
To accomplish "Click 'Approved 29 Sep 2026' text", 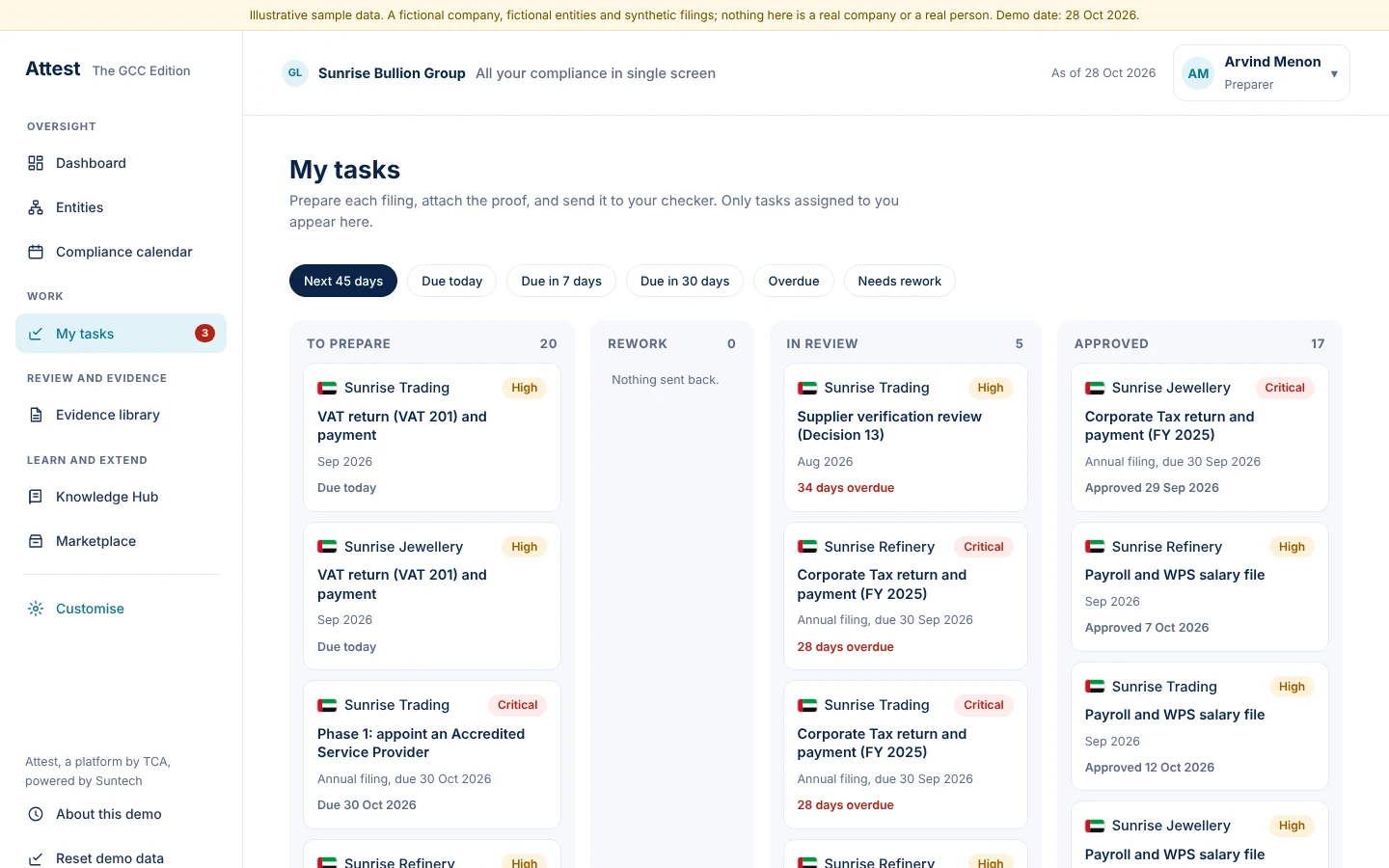I will 1152,488.
